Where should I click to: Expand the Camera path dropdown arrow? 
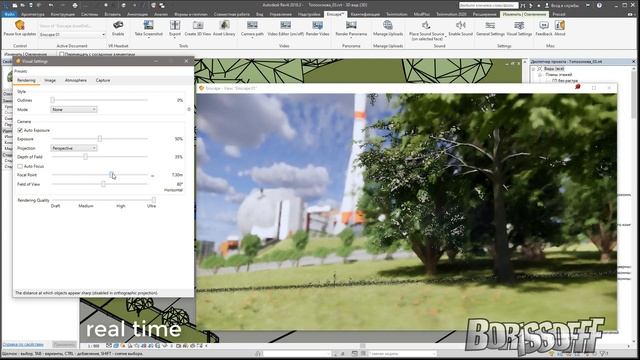[x=252, y=38]
